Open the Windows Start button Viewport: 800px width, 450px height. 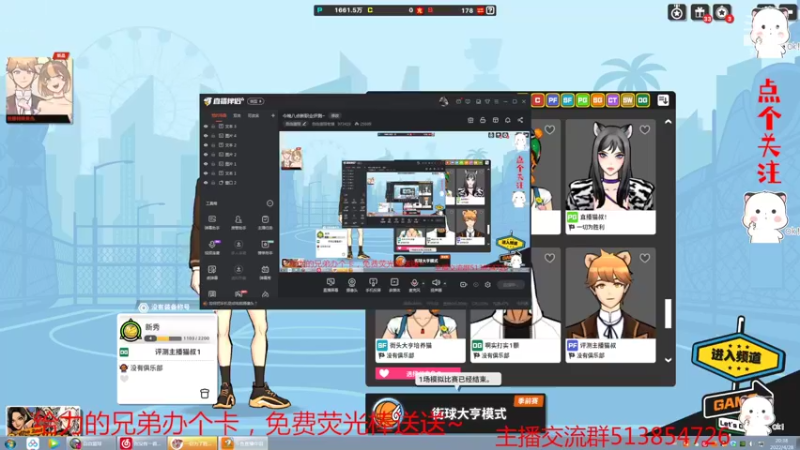(x=10, y=443)
